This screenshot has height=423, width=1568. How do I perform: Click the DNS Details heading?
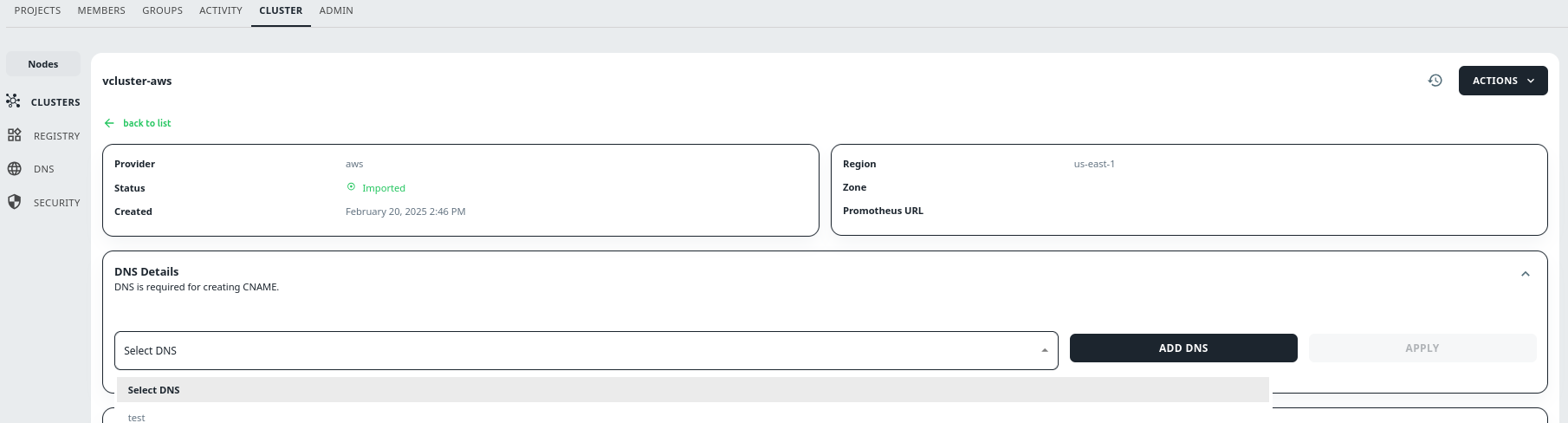(146, 271)
